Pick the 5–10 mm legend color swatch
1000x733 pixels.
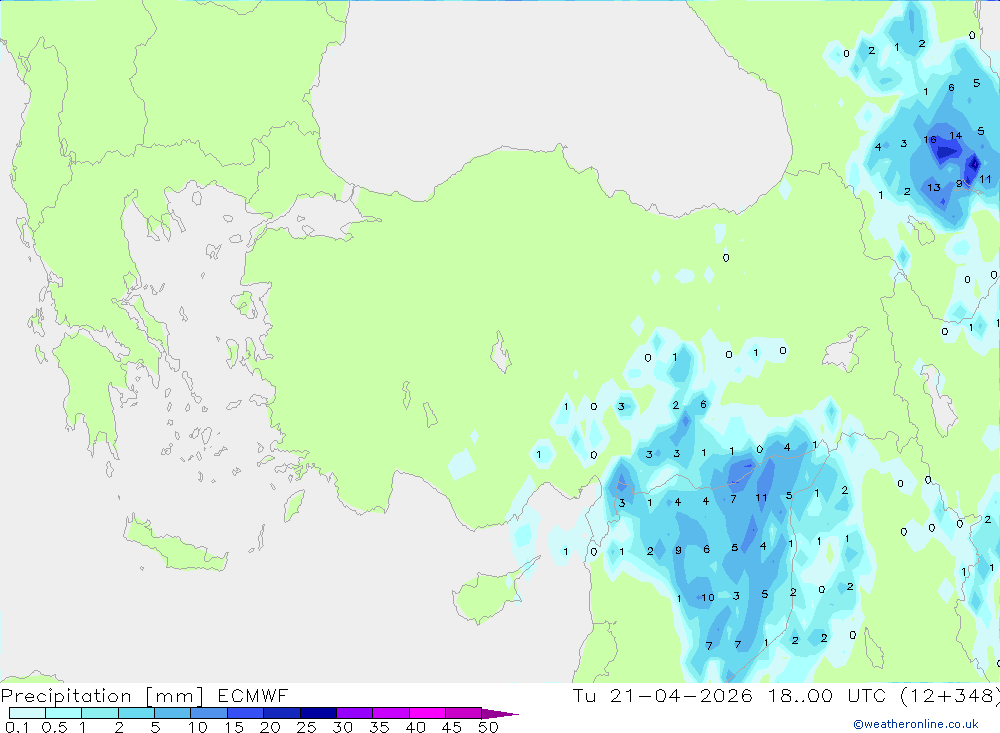pyautogui.click(x=172, y=713)
